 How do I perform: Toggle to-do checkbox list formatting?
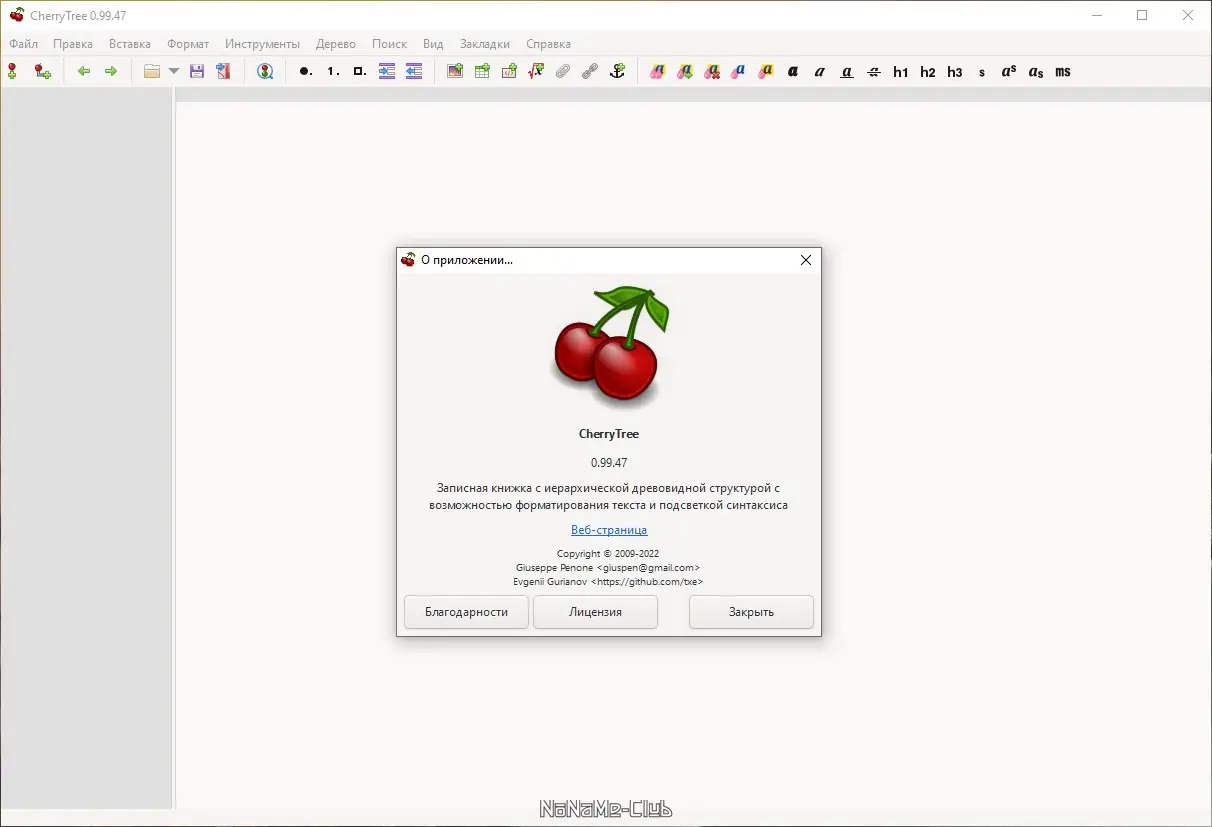point(360,72)
